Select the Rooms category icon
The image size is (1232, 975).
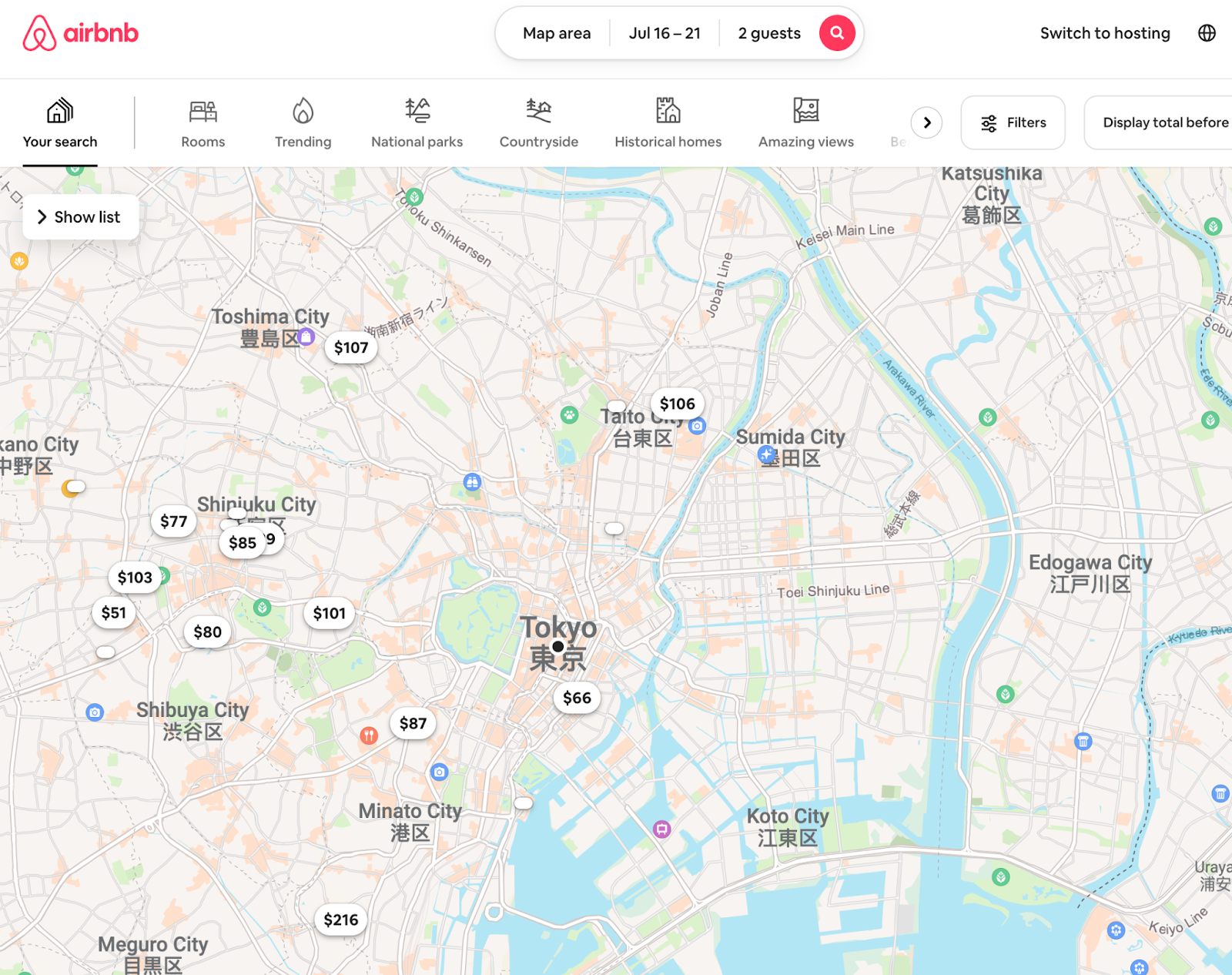coord(203,112)
